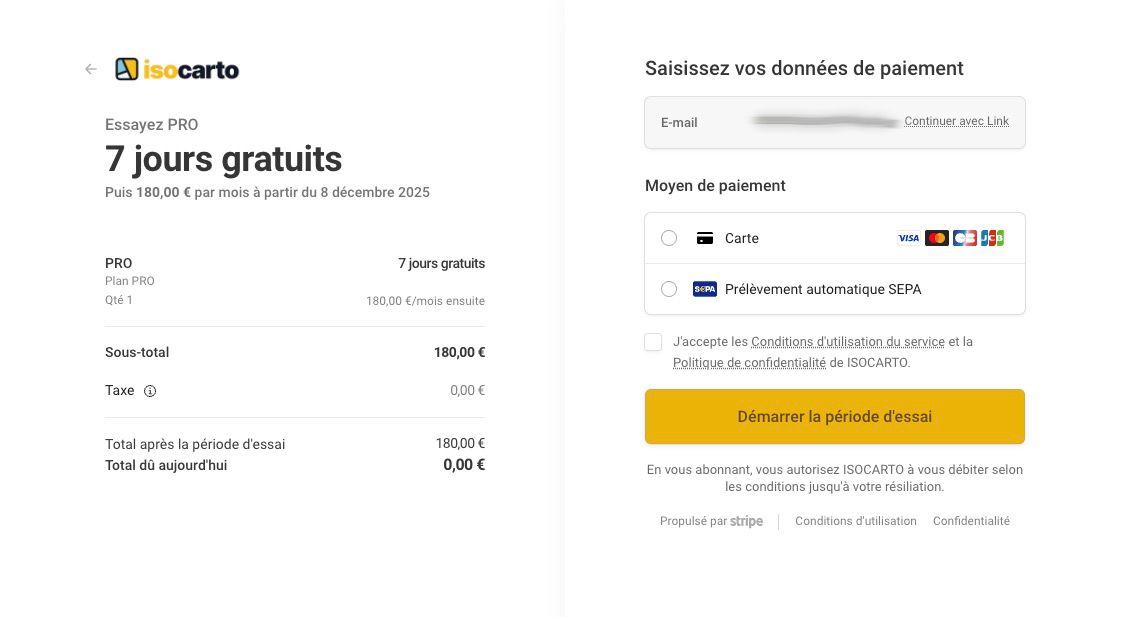Open the Politique de confidentialité link
Image resolution: width=1134 pixels, height=617 pixels.
pyautogui.click(x=750, y=362)
